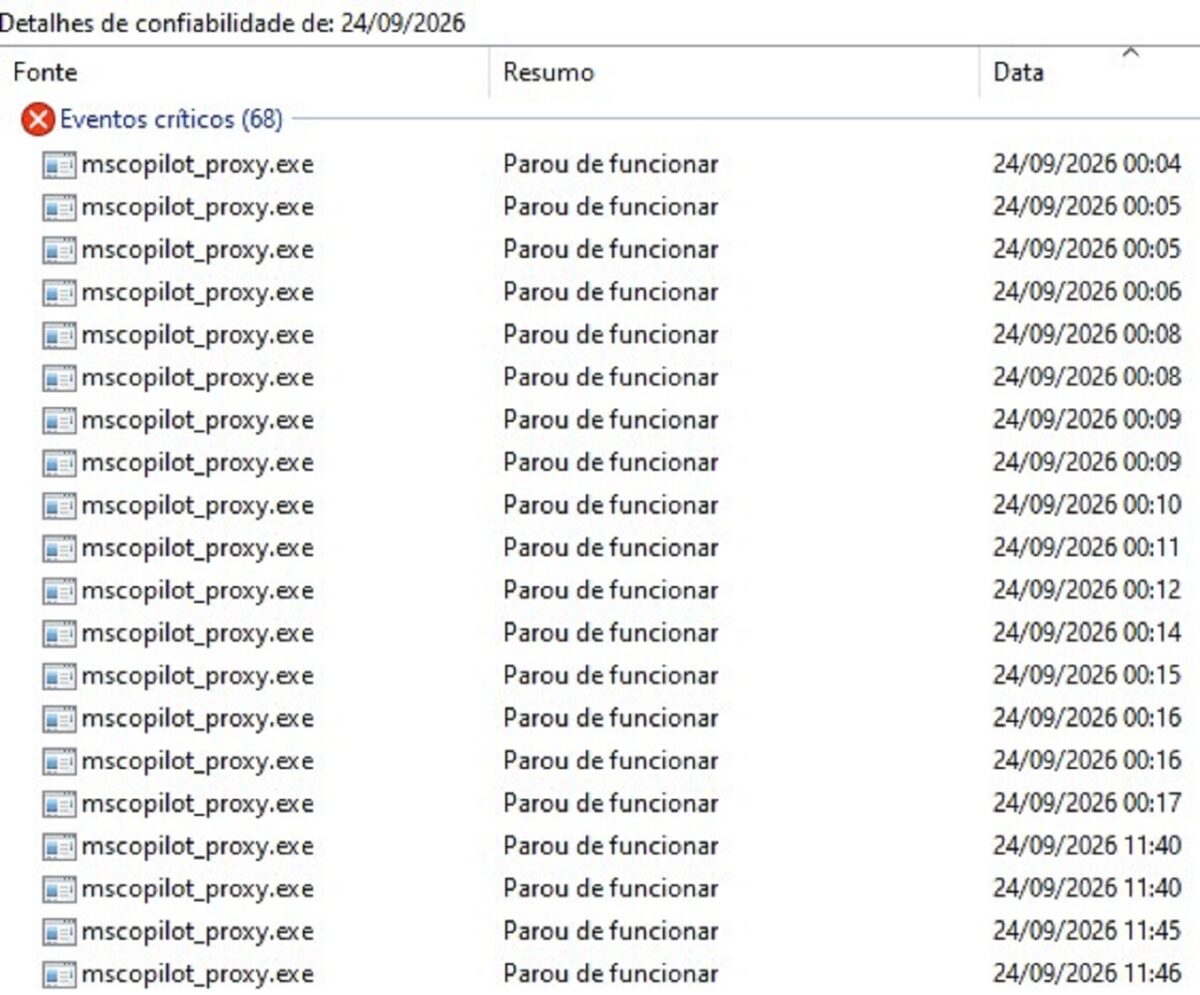Click the date cell '24/09/2026 00:11'
The image size is (1200, 995).
tap(1087, 548)
